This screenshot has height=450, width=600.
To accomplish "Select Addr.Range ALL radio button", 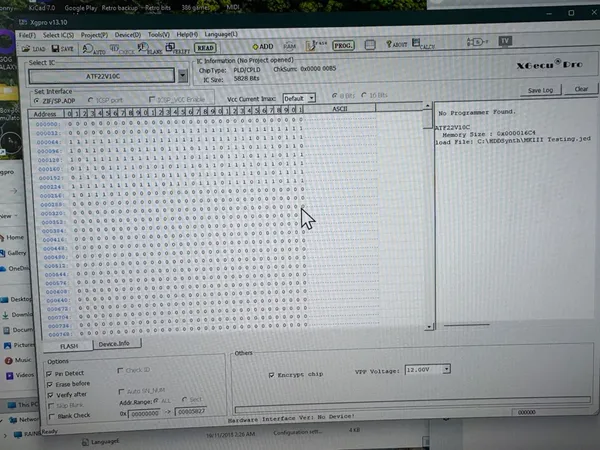I will pos(156,401).
